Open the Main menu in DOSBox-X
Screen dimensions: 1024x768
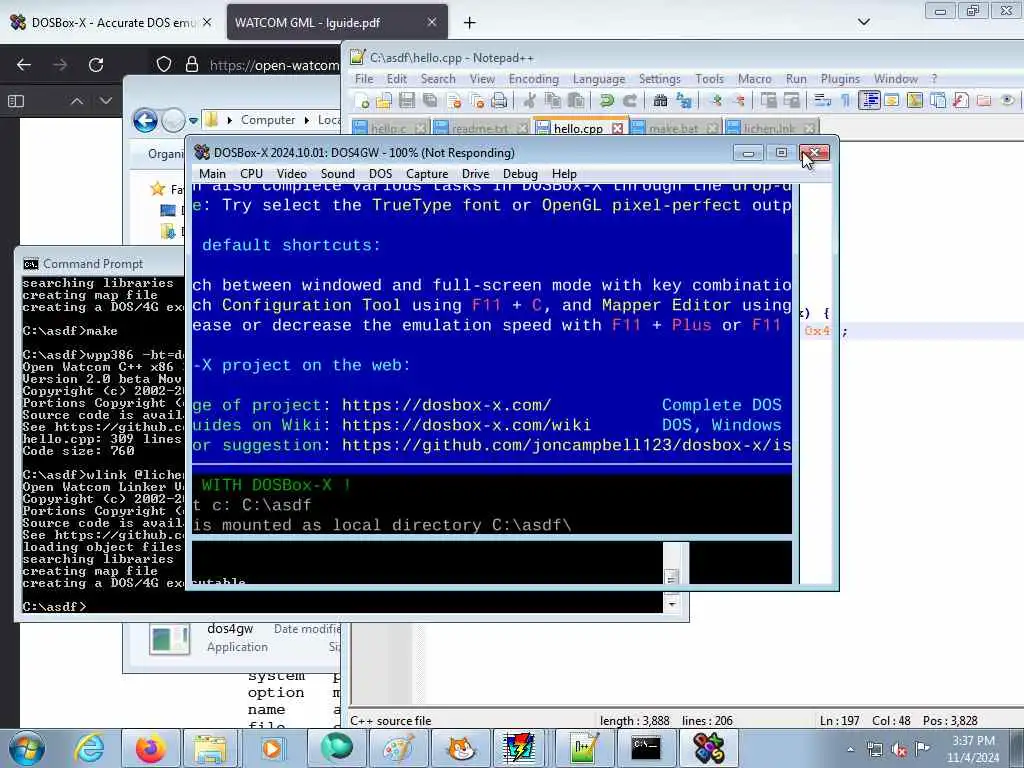point(212,174)
